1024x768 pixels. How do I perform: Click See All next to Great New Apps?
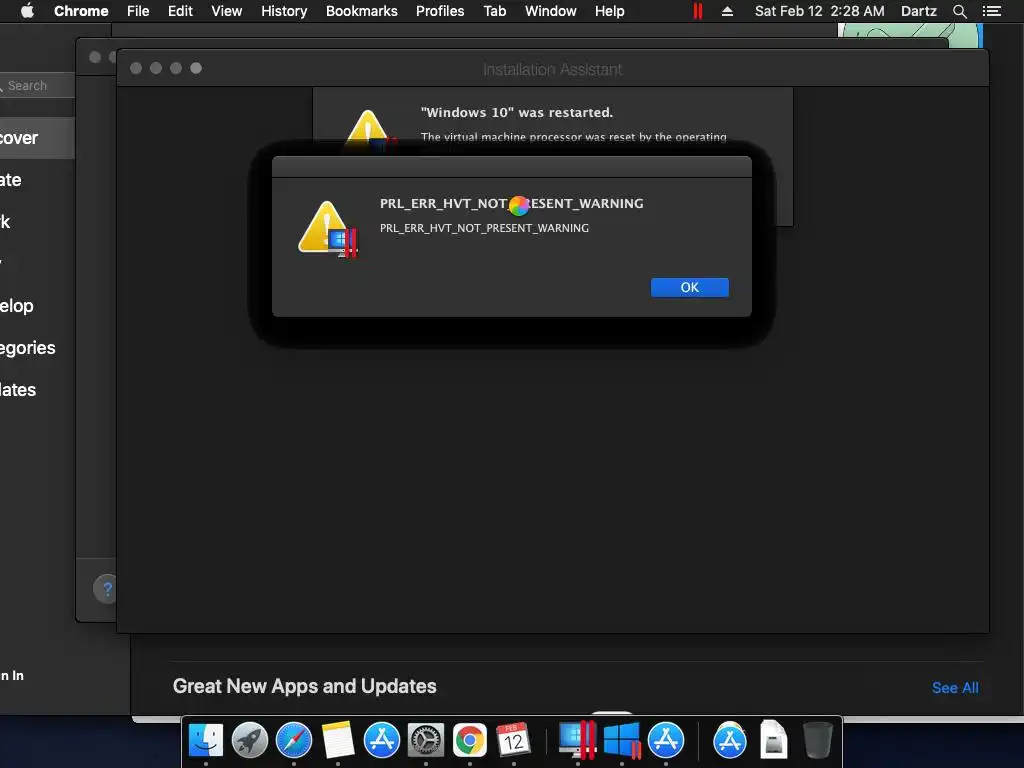tap(955, 688)
